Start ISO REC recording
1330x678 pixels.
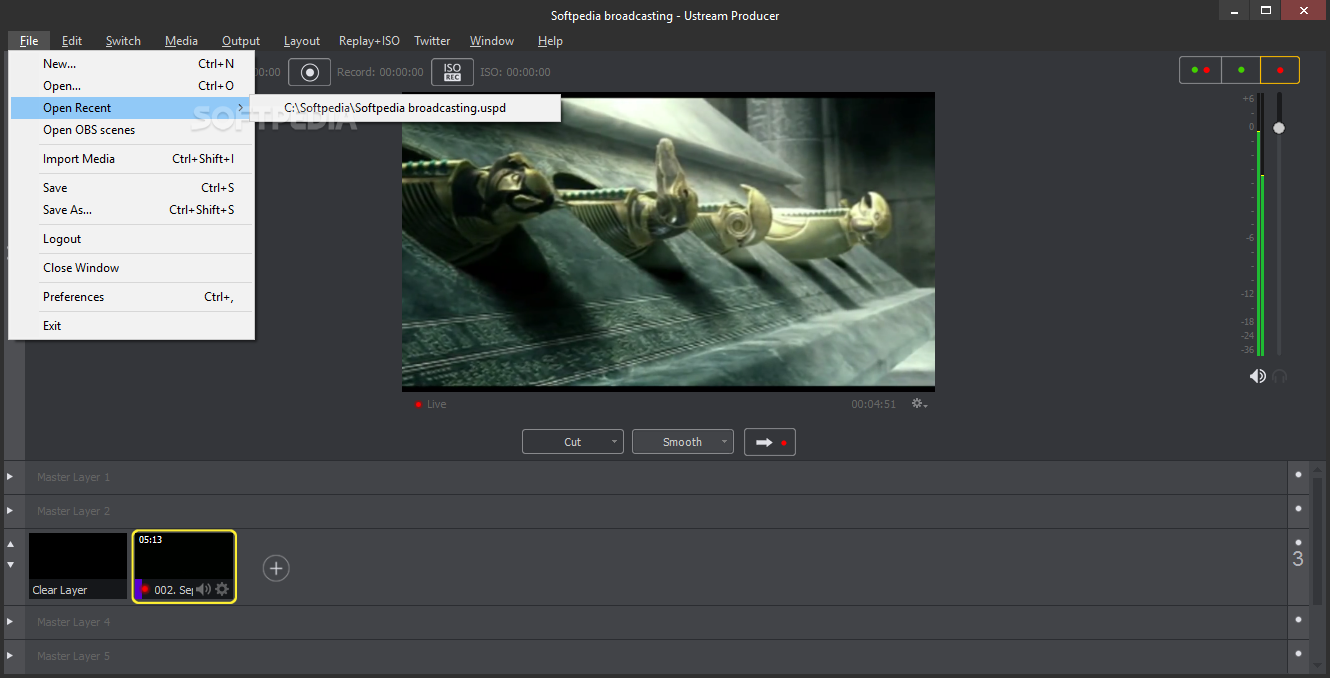(x=452, y=72)
